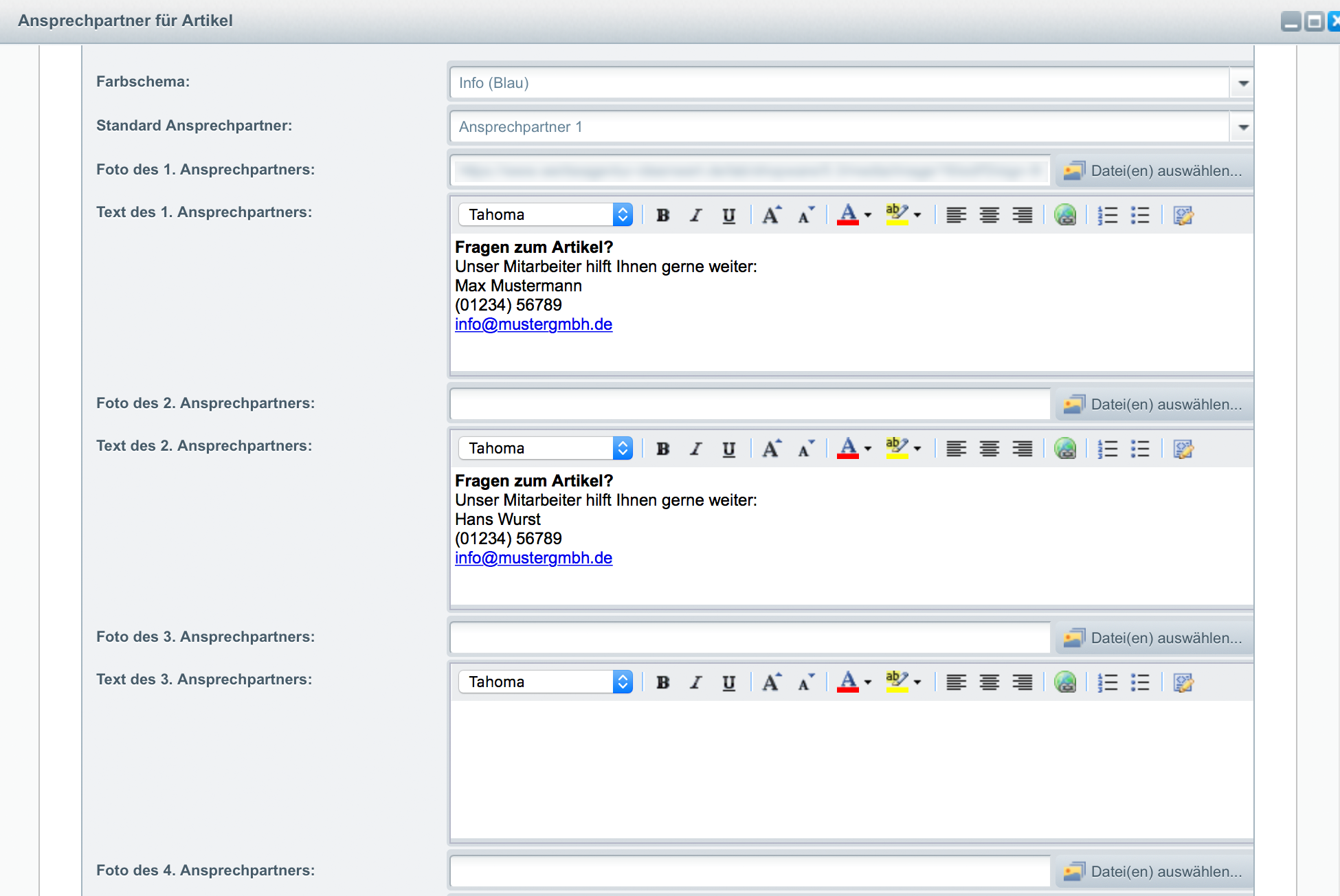Click the Farbschema field showing Info (Blau)

click(840, 83)
